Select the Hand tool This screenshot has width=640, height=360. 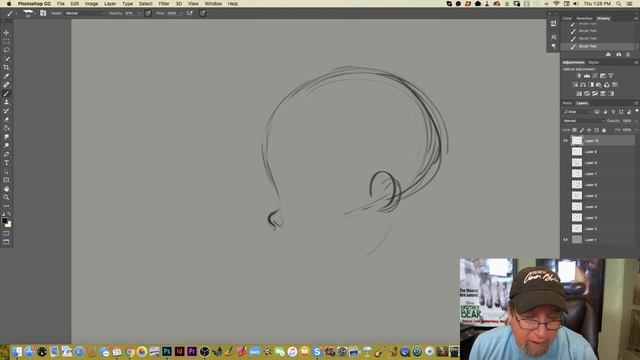point(6,189)
